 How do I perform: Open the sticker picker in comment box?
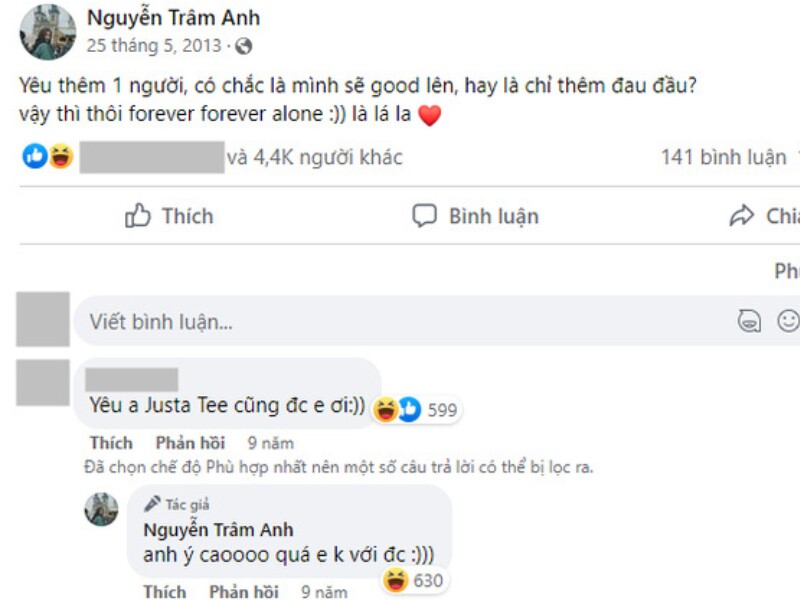point(748,321)
